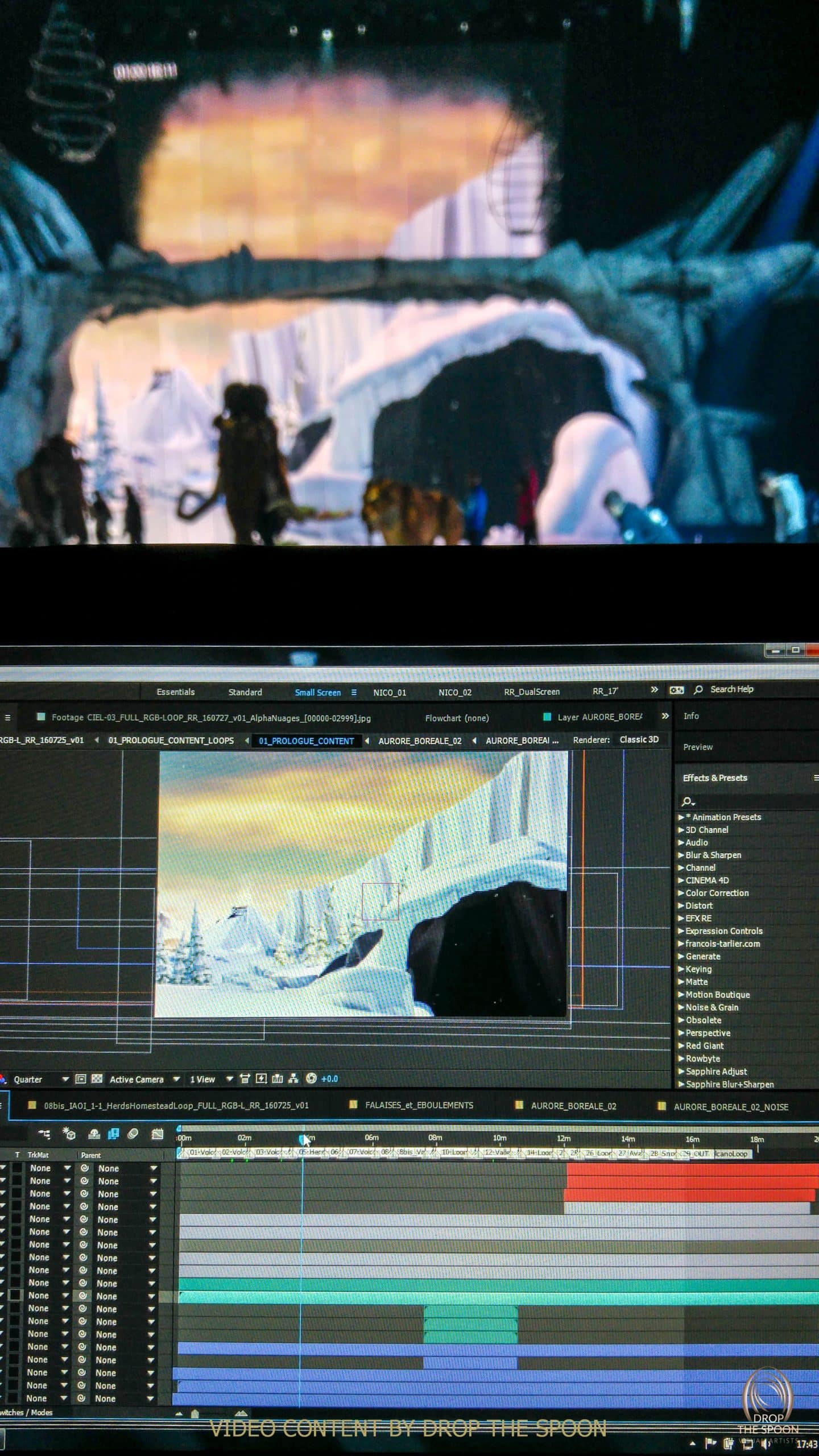The image size is (819, 1456).
Task: Open the FALAISES_et_EBOULEMENTS timeline tab
Action: (419, 1105)
